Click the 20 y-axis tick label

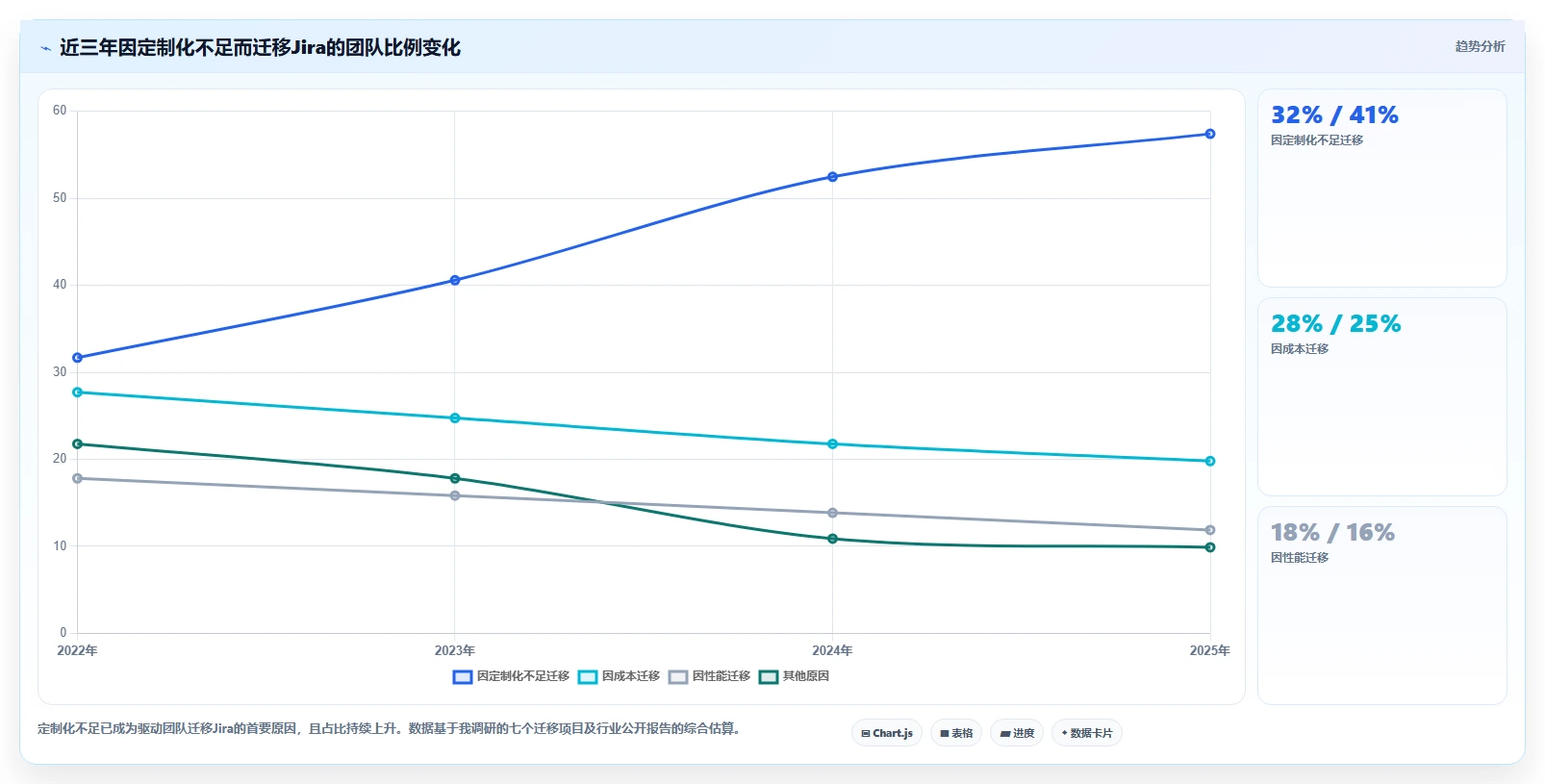tap(60, 459)
